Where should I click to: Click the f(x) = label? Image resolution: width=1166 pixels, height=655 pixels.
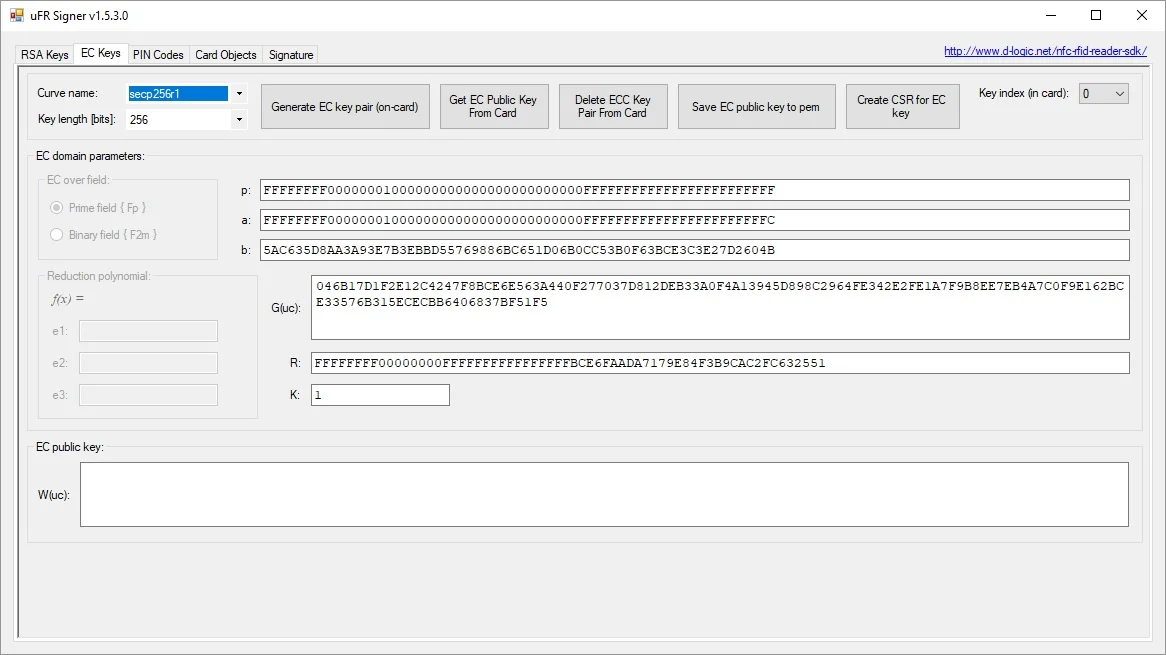click(67, 299)
